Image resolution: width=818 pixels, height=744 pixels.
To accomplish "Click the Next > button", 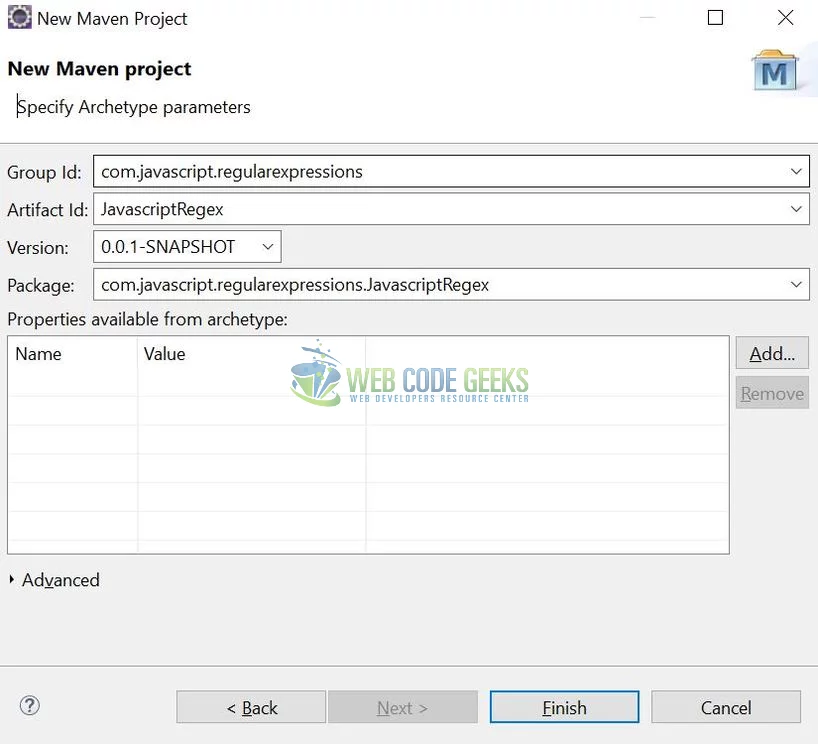I will [x=402, y=707].
